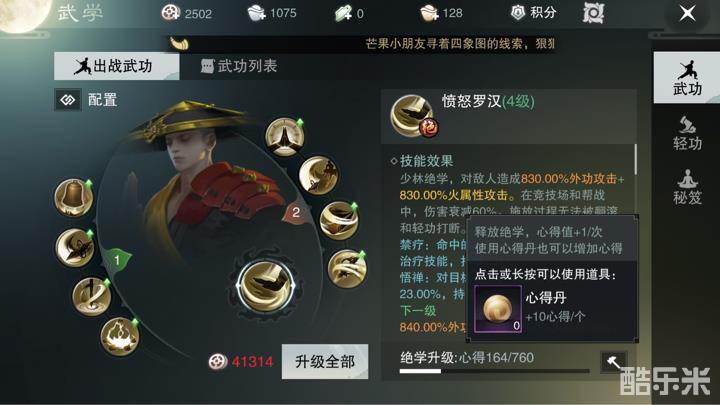Image resolution: width=720 pixels, height=405 pixels.
Task: Open the 积分 points button
Action: (534, 13)
